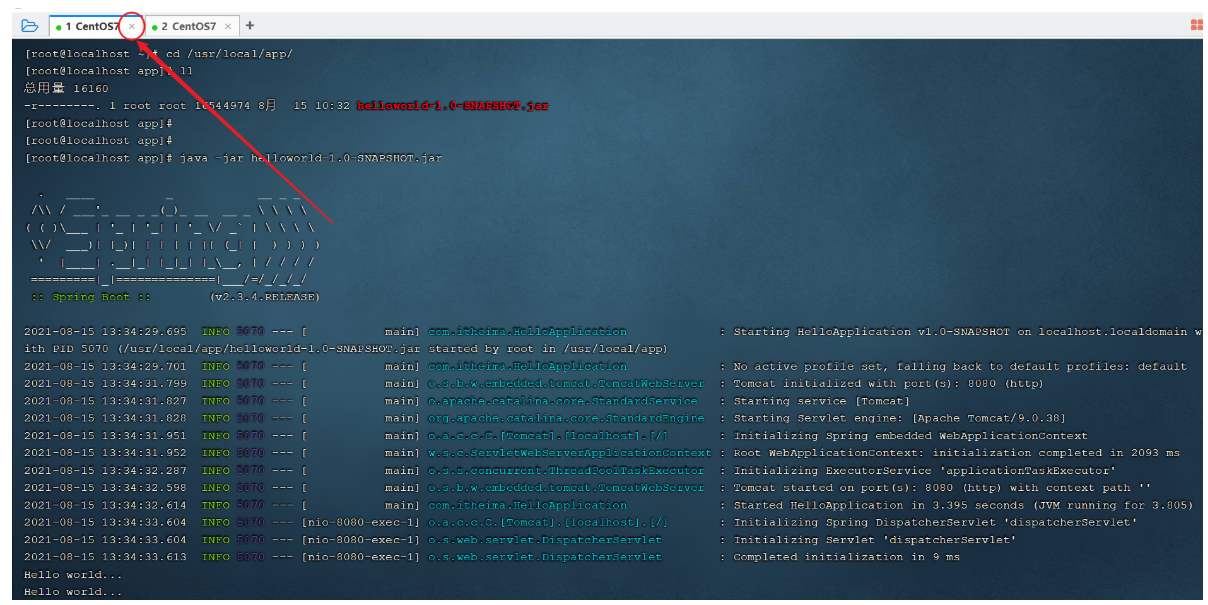Click the file size 16544974

pyautogui.click(x=223, y=106)
